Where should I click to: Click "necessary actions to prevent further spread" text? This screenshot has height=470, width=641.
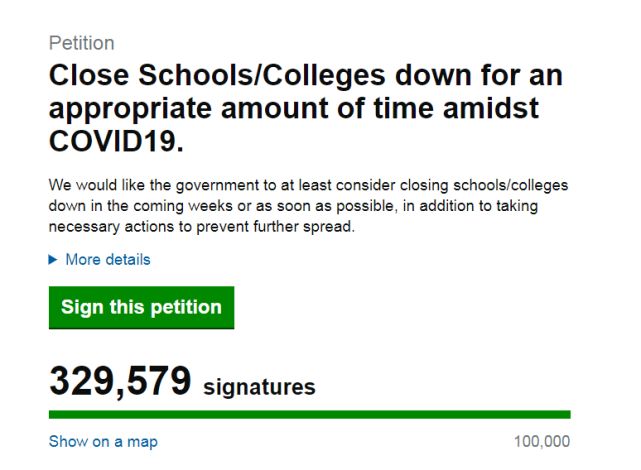click(x=202, y=227)
